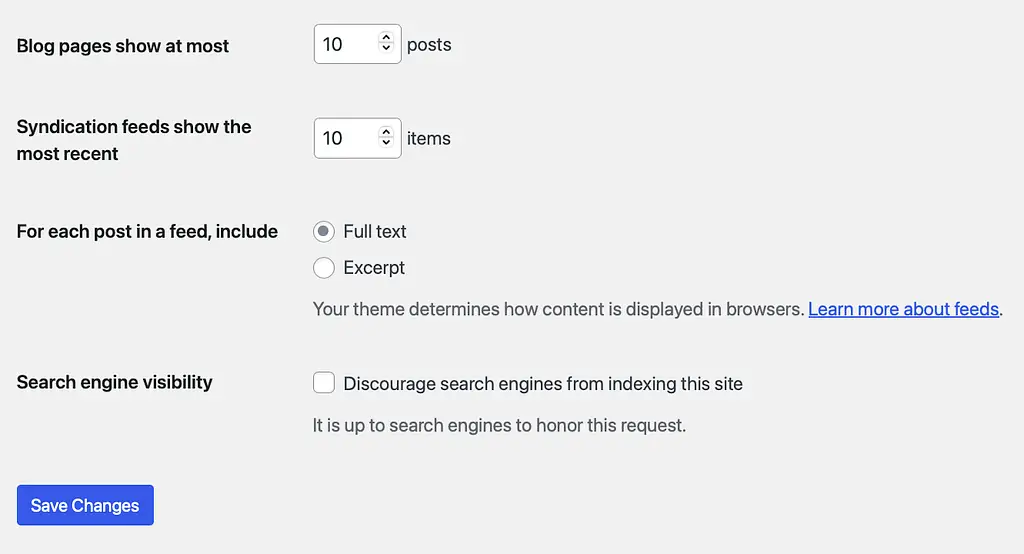Decrease syndication feed items with down arrow
The height and width of the screenshot is (554, 1024).
(x=386, y=143)
